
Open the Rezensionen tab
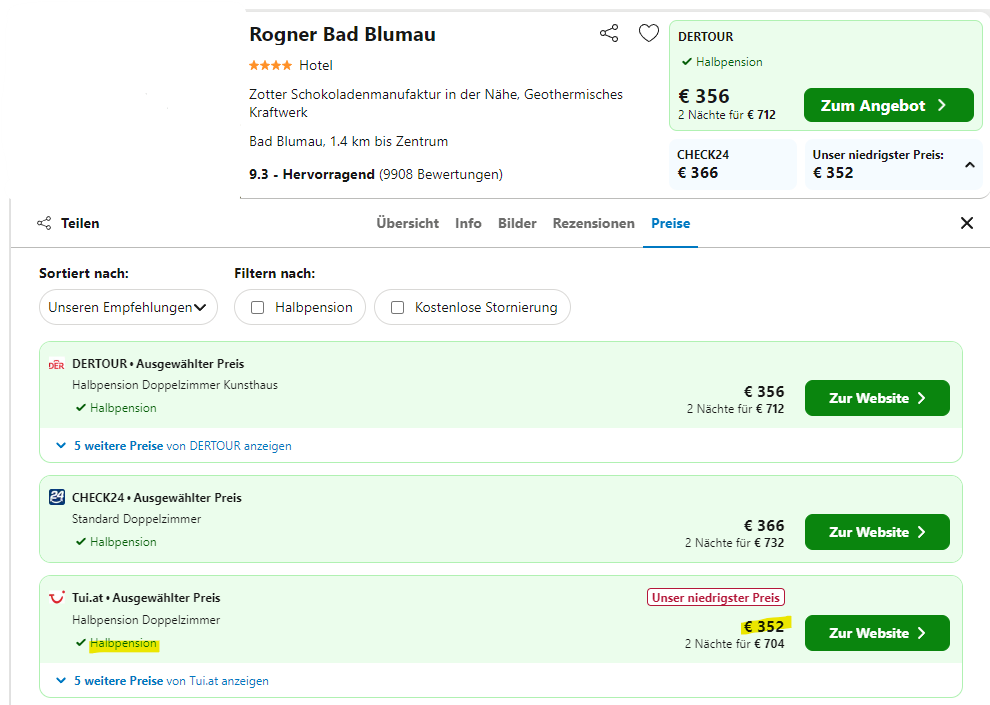pos(593,223)
